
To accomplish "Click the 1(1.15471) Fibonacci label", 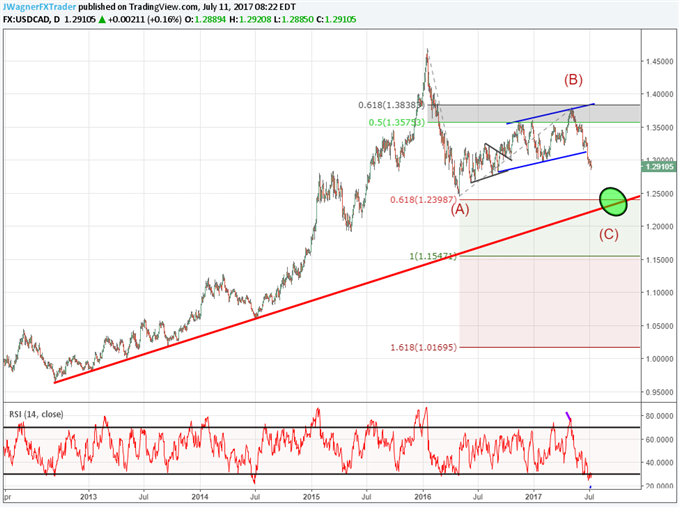I will [433, 256].
